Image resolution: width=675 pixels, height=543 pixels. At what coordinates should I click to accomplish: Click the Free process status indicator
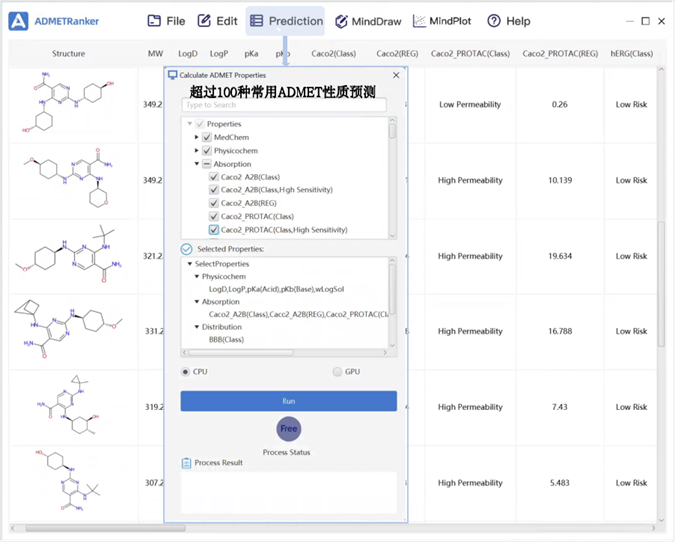coord(288,429)
